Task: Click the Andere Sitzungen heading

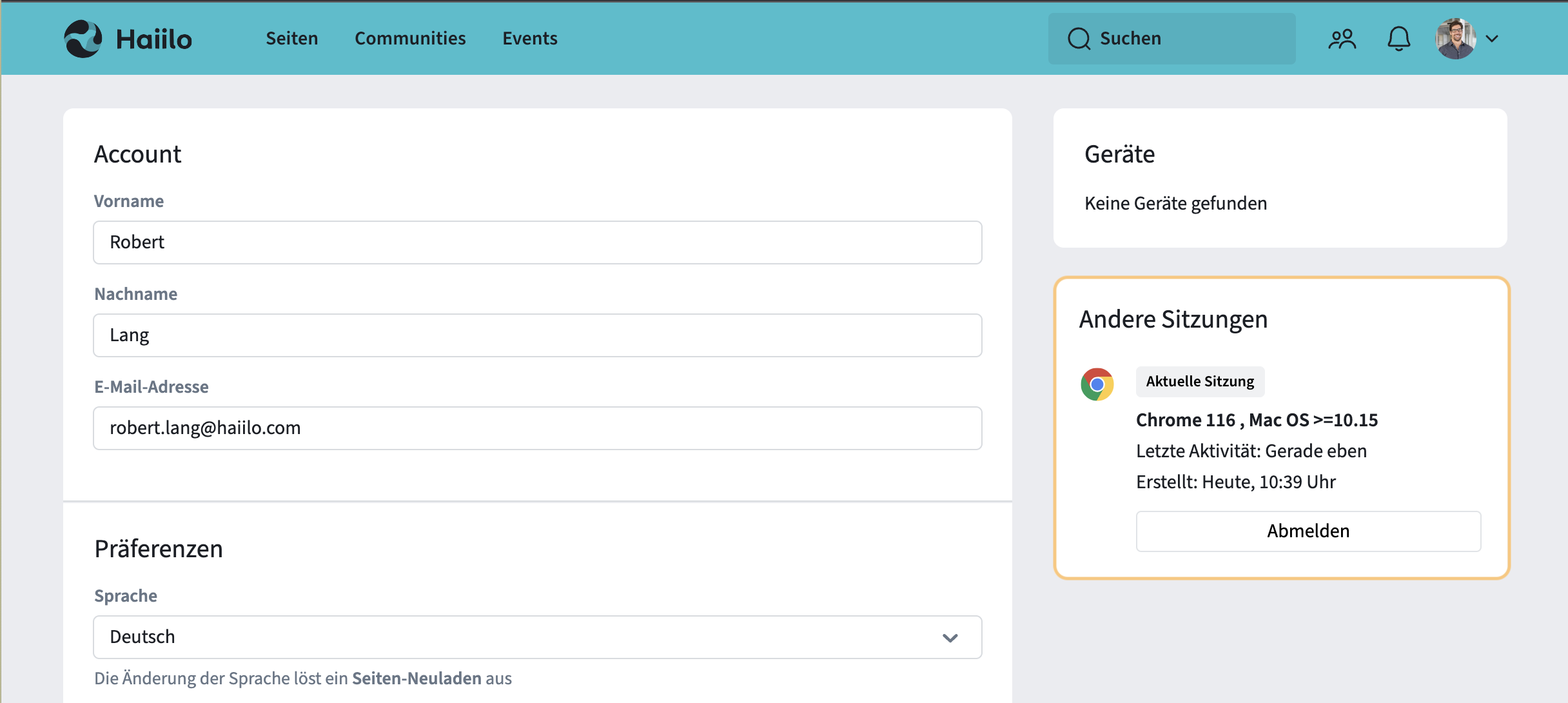Action: click(x=1173, y=320)
